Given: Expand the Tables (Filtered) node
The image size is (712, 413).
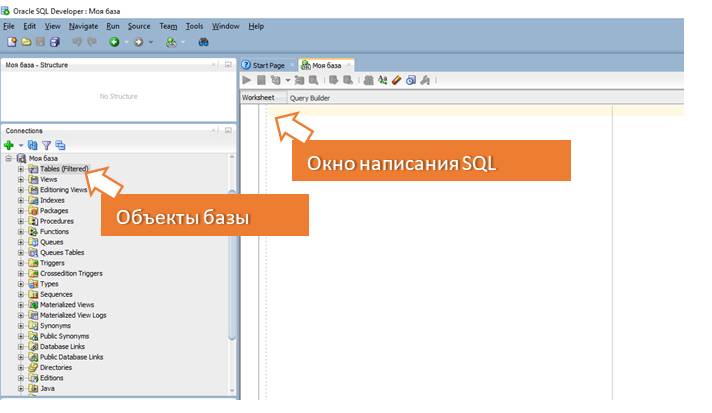Looking at the screenshot, I should point(20,169).
